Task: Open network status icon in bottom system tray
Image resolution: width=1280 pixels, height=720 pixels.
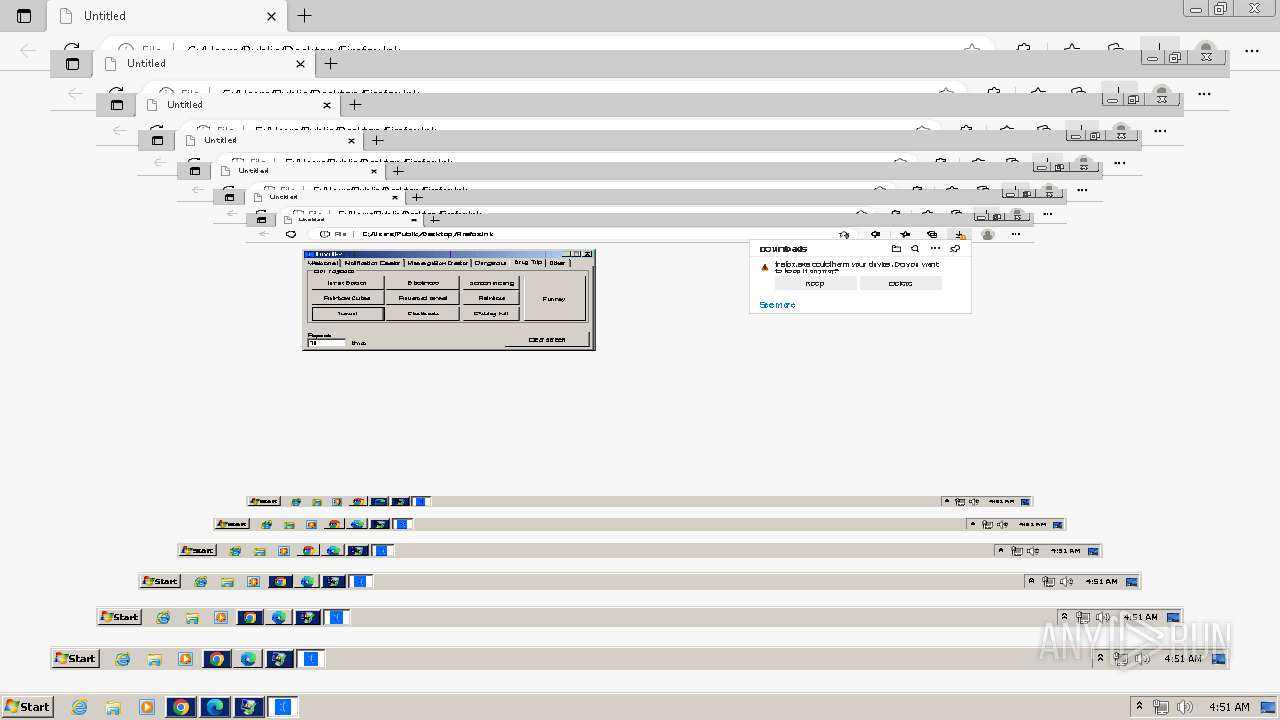Action: (x=1161, y=706)
